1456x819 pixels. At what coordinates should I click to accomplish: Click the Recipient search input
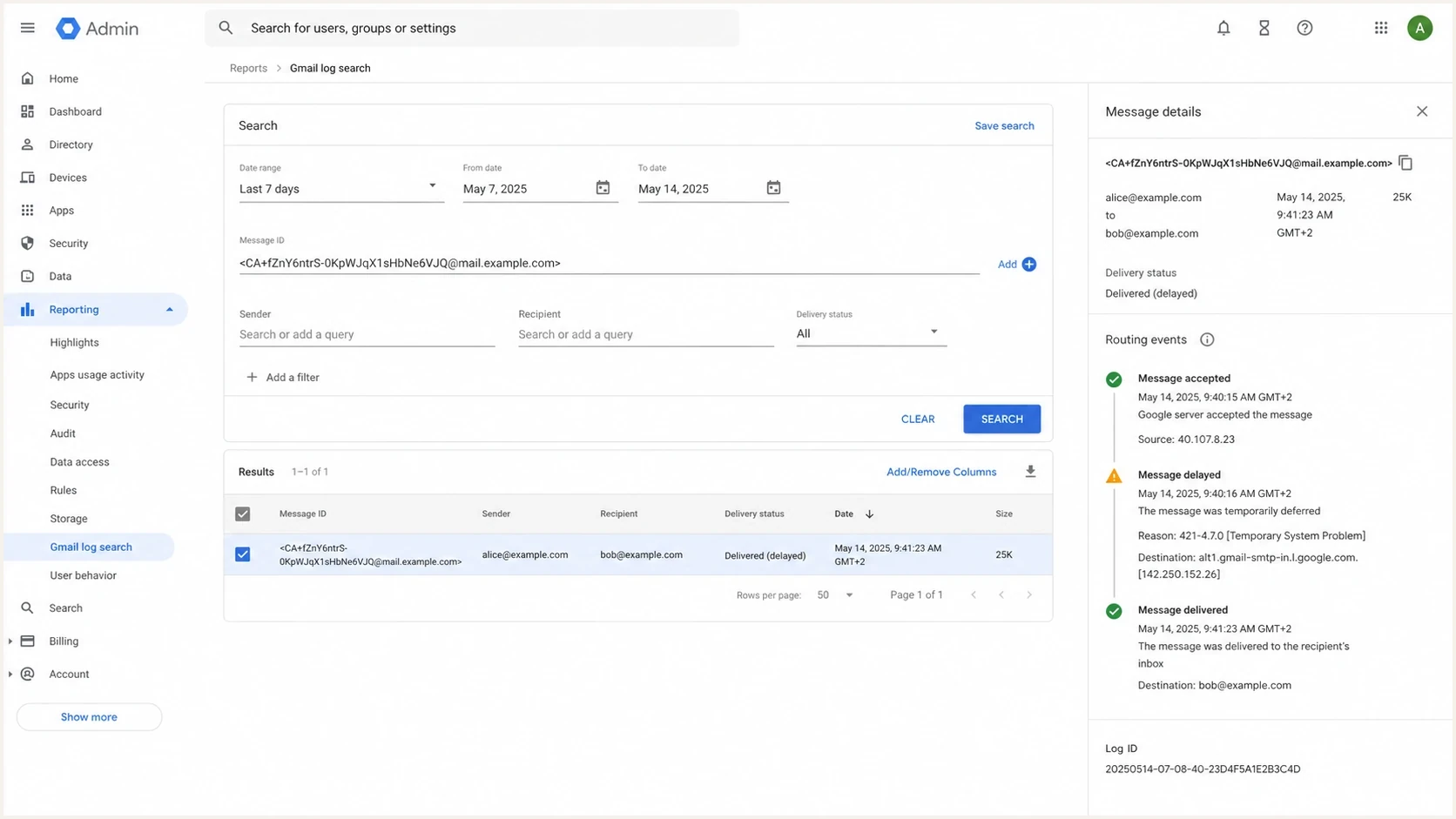[645, 334]
